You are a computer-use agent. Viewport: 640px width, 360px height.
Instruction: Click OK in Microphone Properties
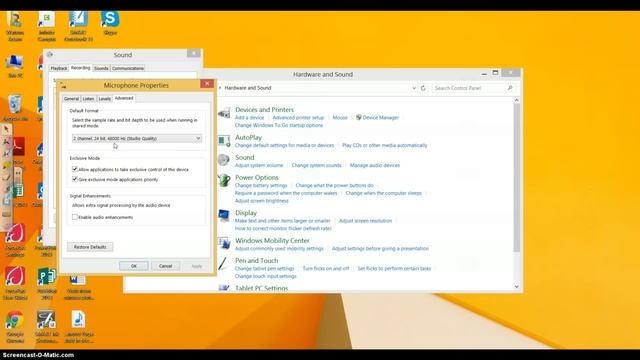pyautogui.click(x=134, y=266)
